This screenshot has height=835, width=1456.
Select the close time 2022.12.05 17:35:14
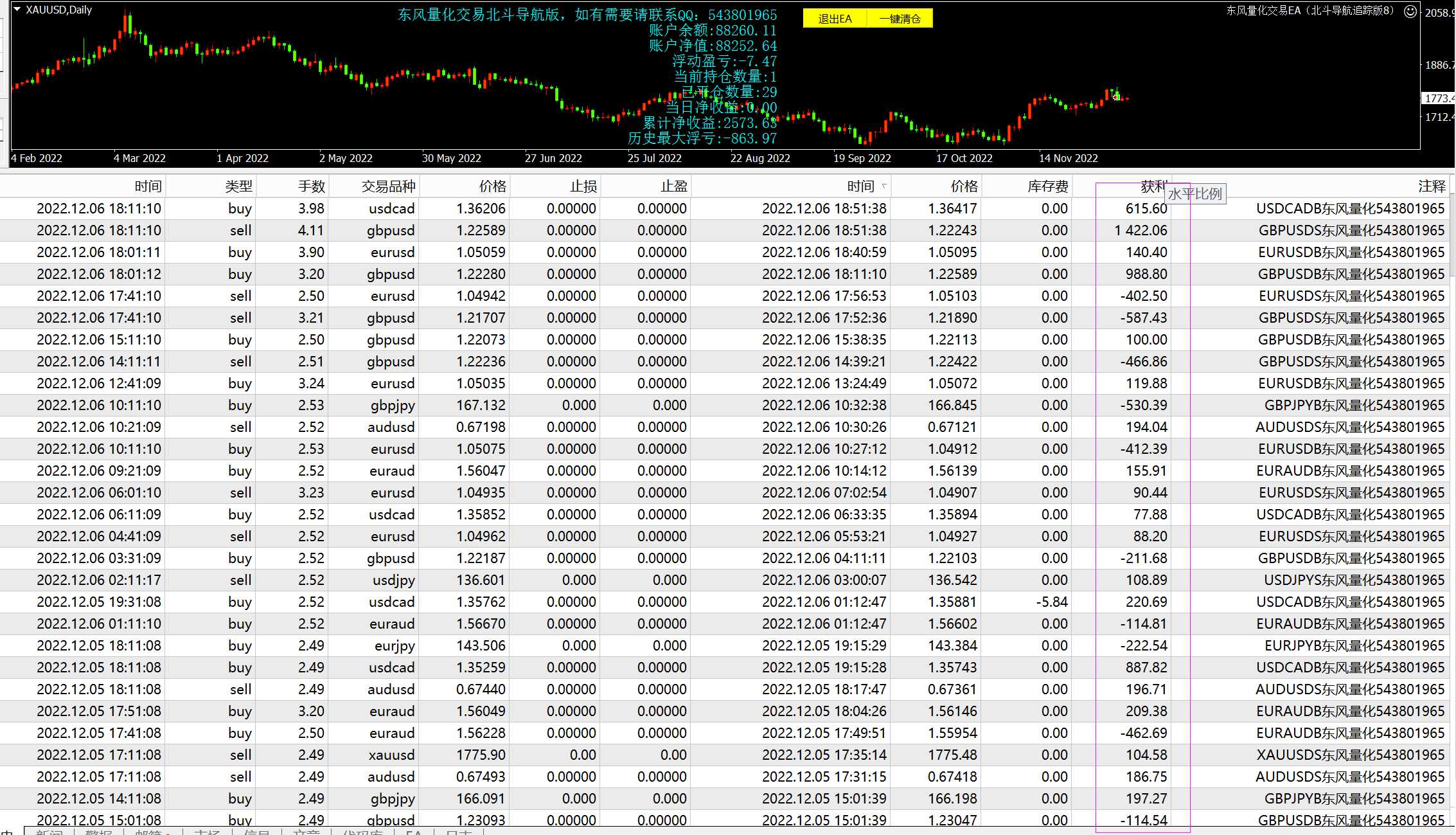[824, 755]
